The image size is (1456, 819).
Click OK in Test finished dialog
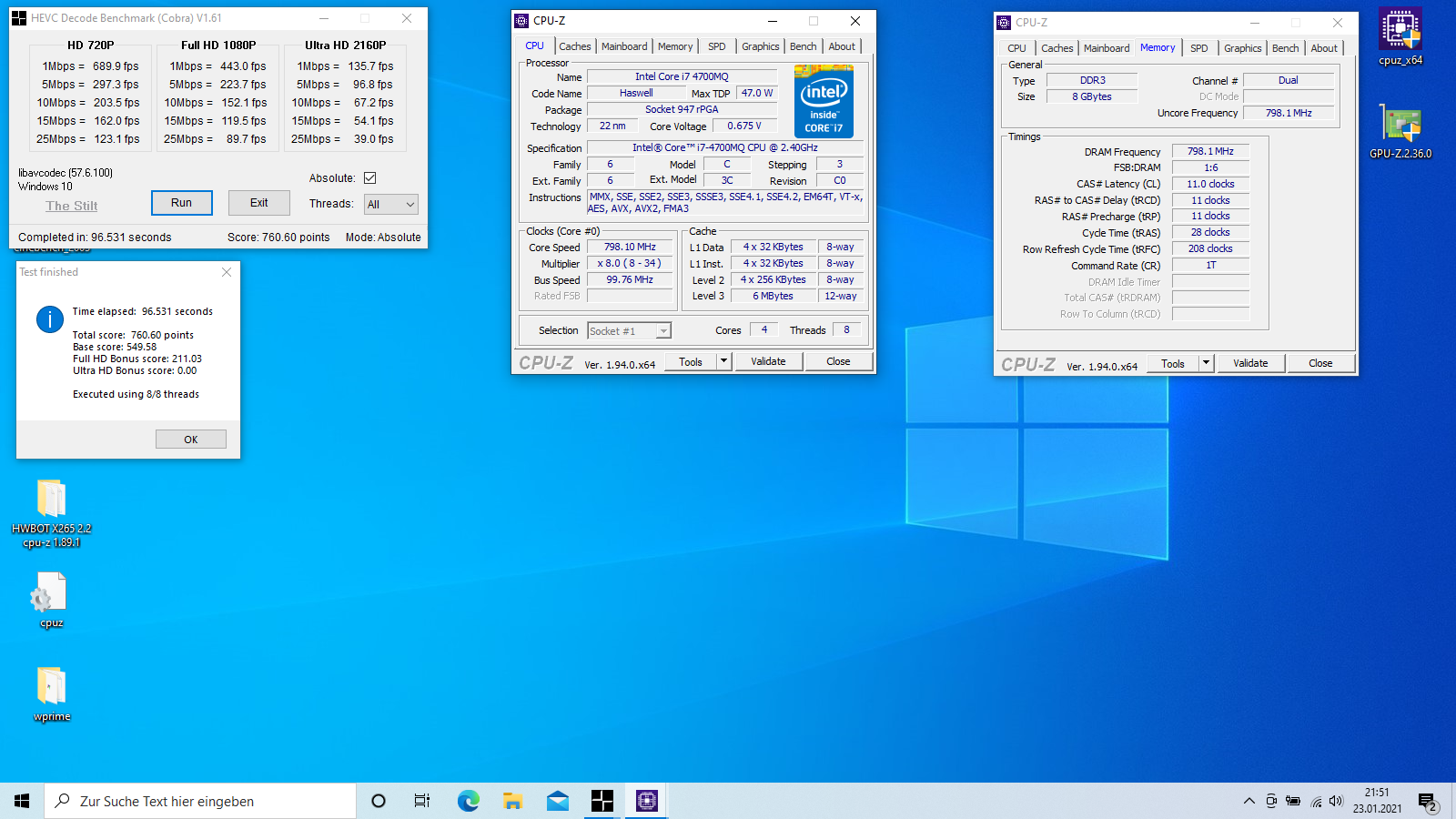coord(191,440)
